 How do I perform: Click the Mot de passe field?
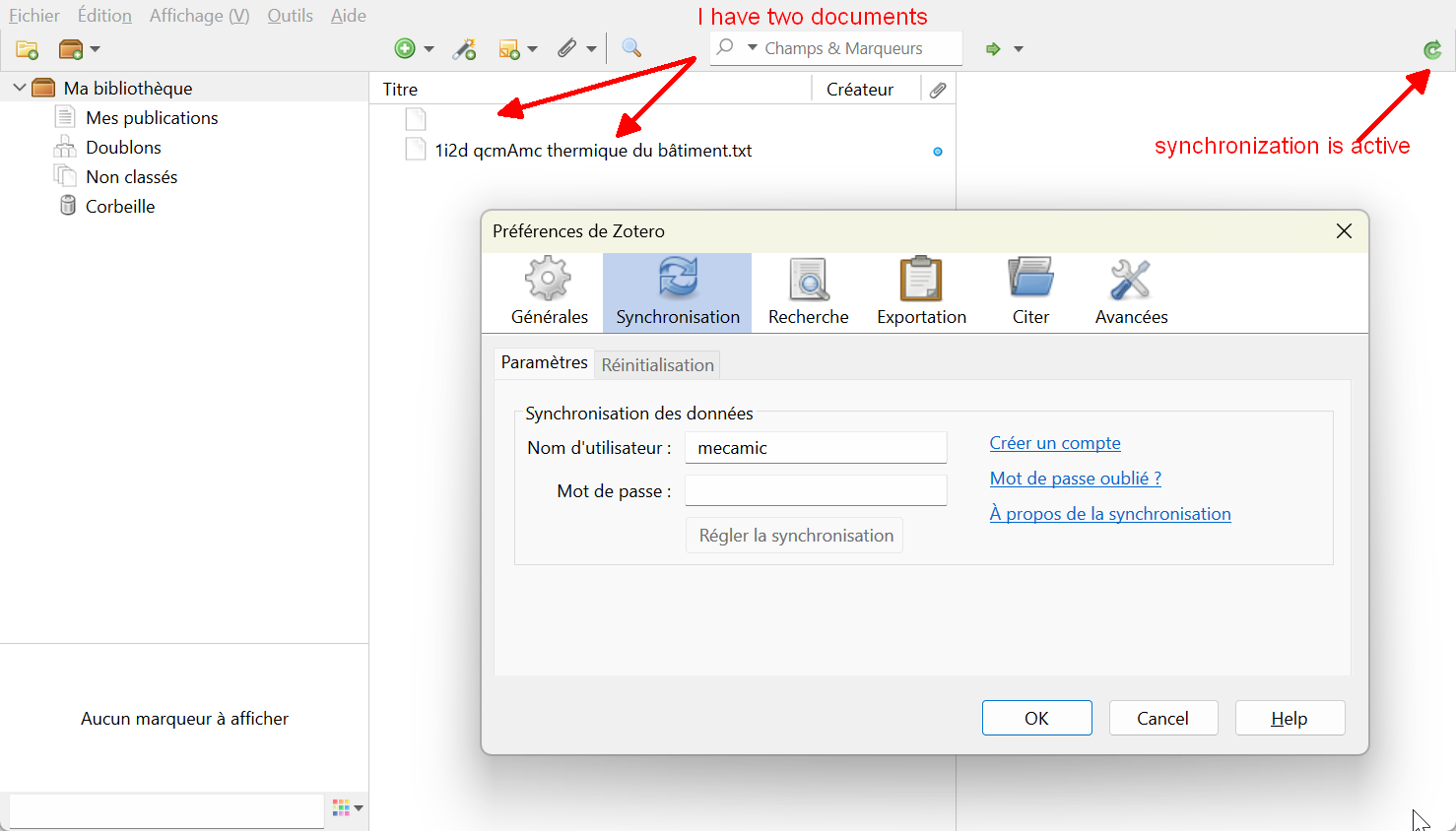(816, 490)
